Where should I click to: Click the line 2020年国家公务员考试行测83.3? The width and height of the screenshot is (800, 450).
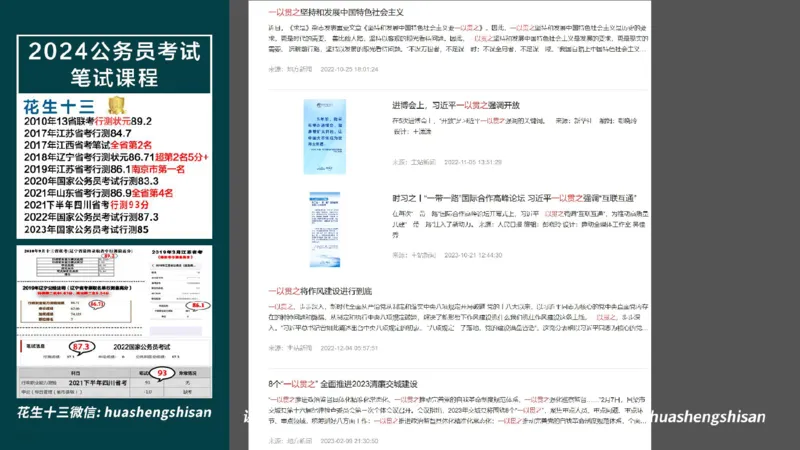(x=91, y=181)
